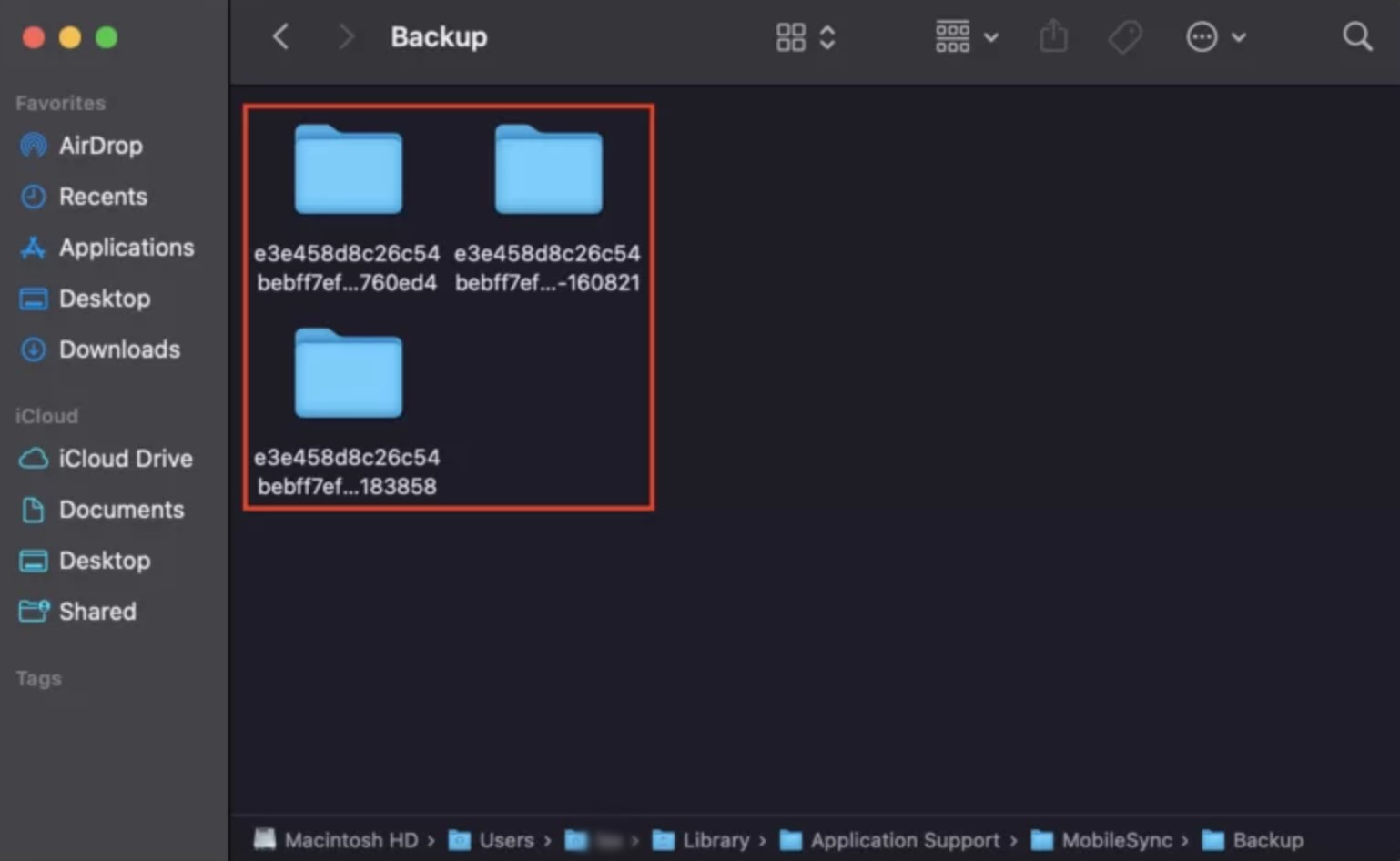Open the Shared iCloud folder
The height and width of the screenshot is (861, 1400).
pyautogui.click(x=97, y=611)
